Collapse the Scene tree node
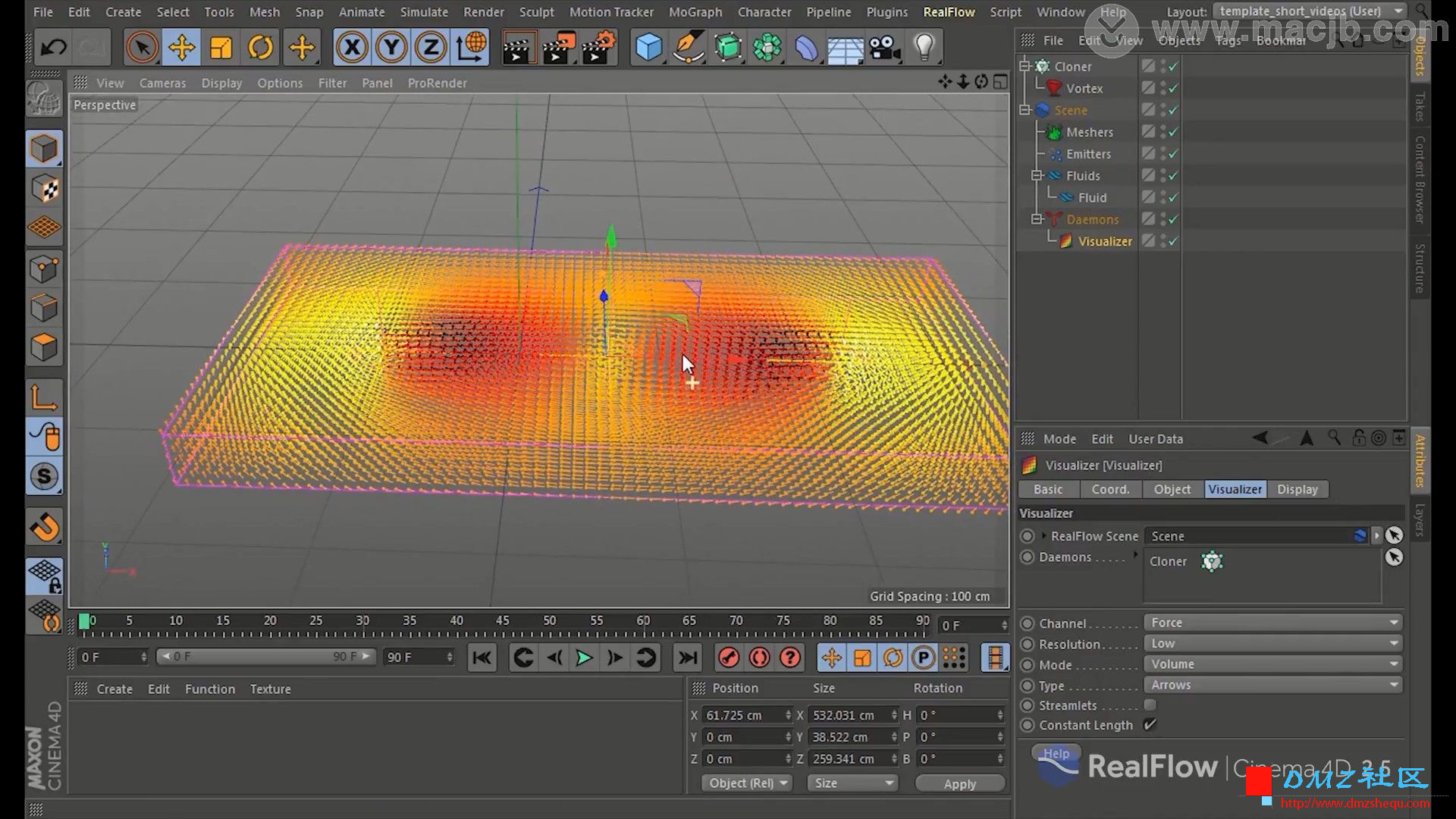 [1025, 110]
